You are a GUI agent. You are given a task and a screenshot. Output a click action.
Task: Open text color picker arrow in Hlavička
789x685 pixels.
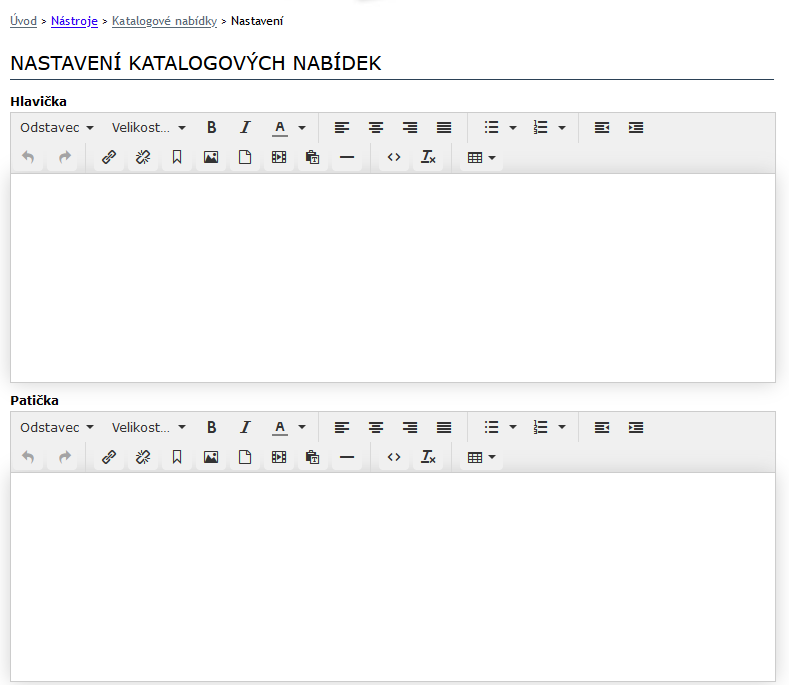pos(302,128)
